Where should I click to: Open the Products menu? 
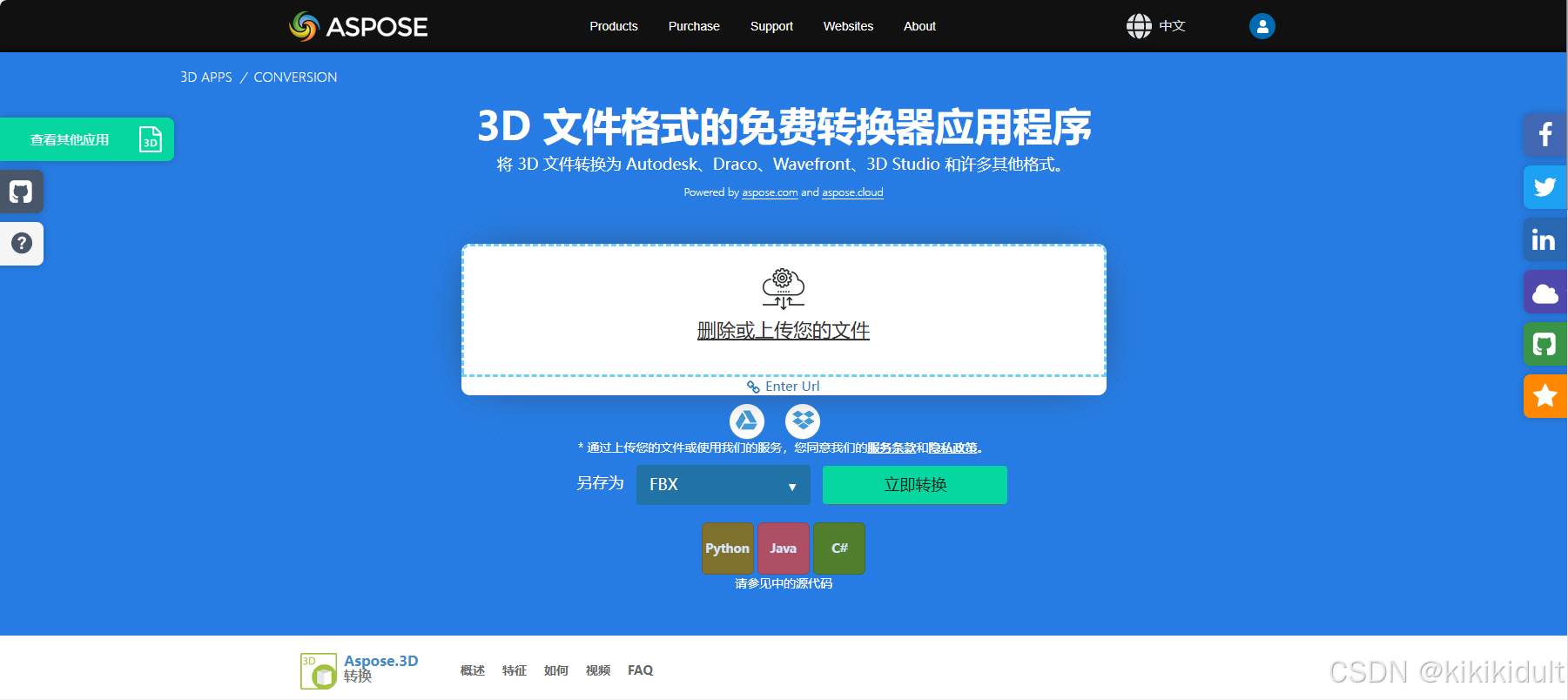614,26
